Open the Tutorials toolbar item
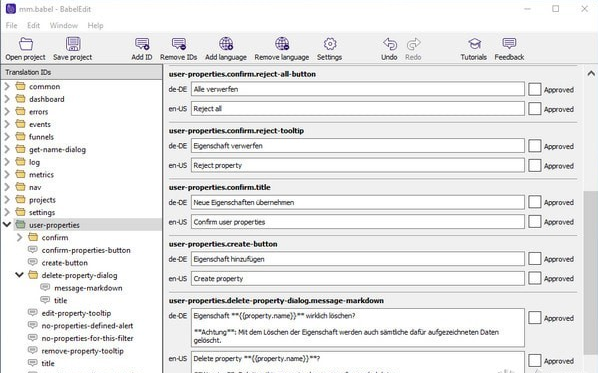 (x=474, y=49)
